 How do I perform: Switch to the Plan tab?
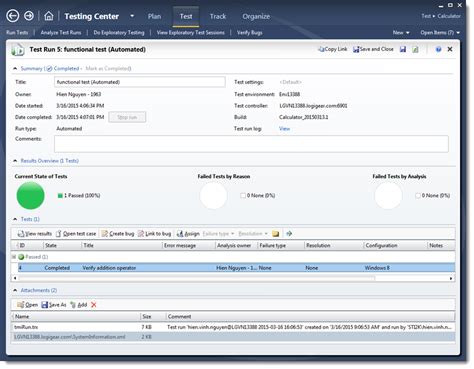[154, 16]
